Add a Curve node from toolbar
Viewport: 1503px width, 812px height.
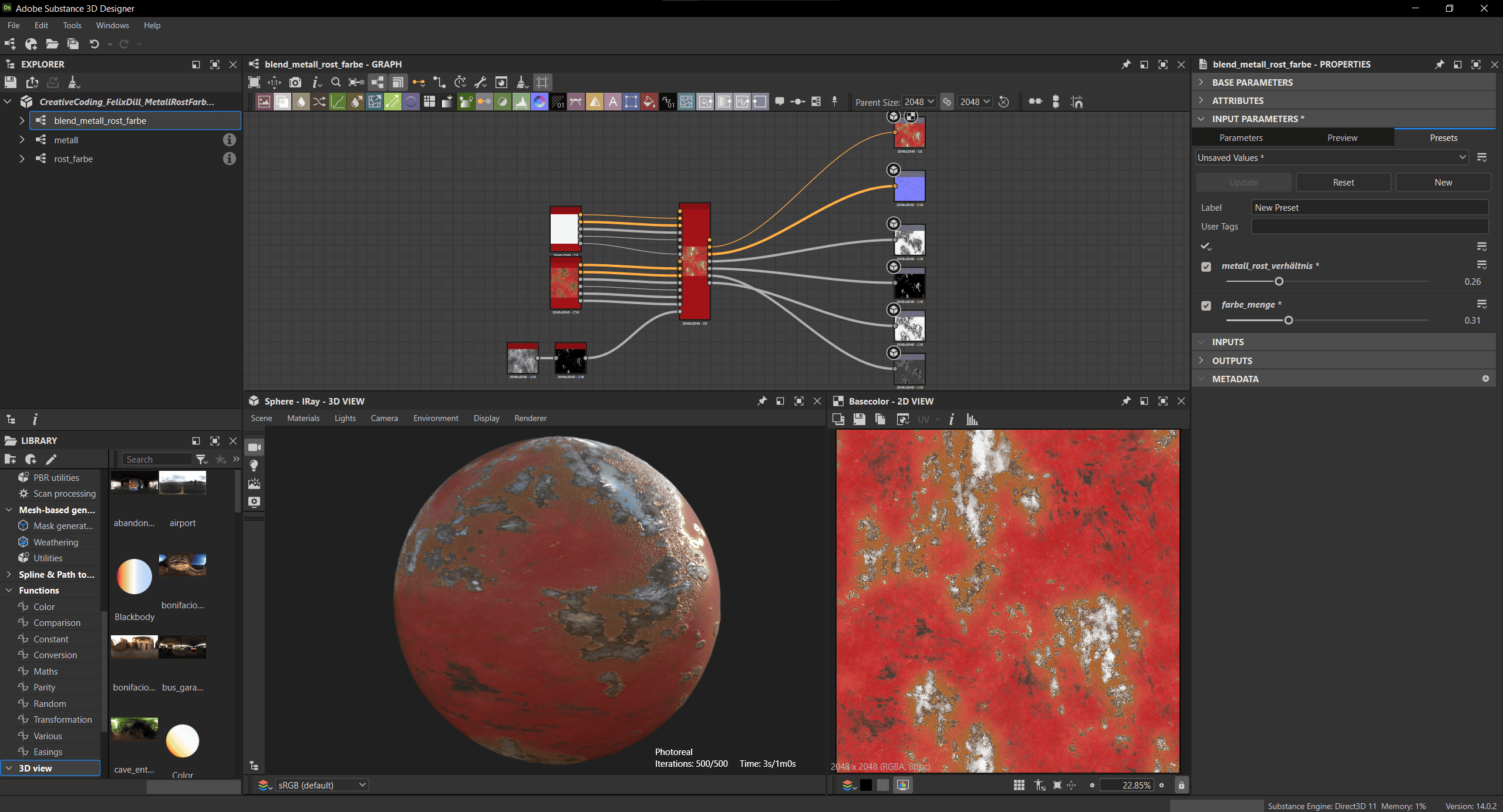pyautogui.click(x=338, y=102)
